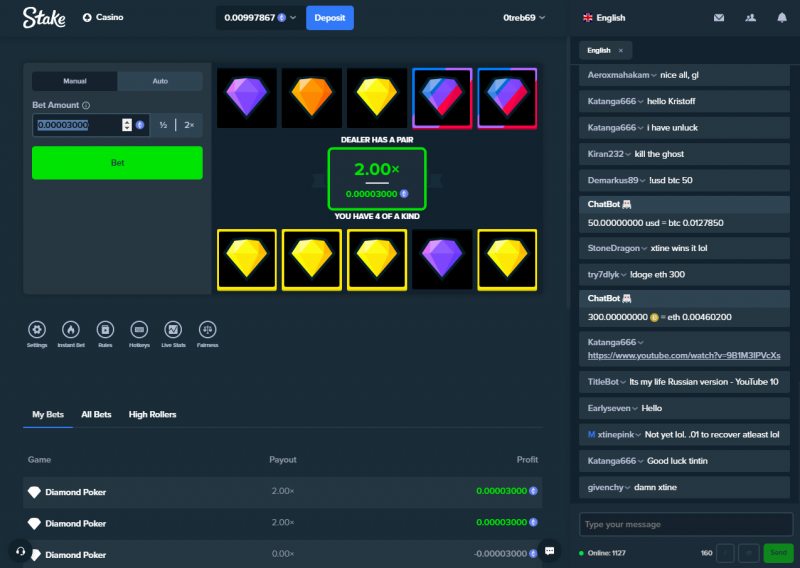Send the chat message
The image size is (800, 568).
pyautogui.click(x=778, y=553)
